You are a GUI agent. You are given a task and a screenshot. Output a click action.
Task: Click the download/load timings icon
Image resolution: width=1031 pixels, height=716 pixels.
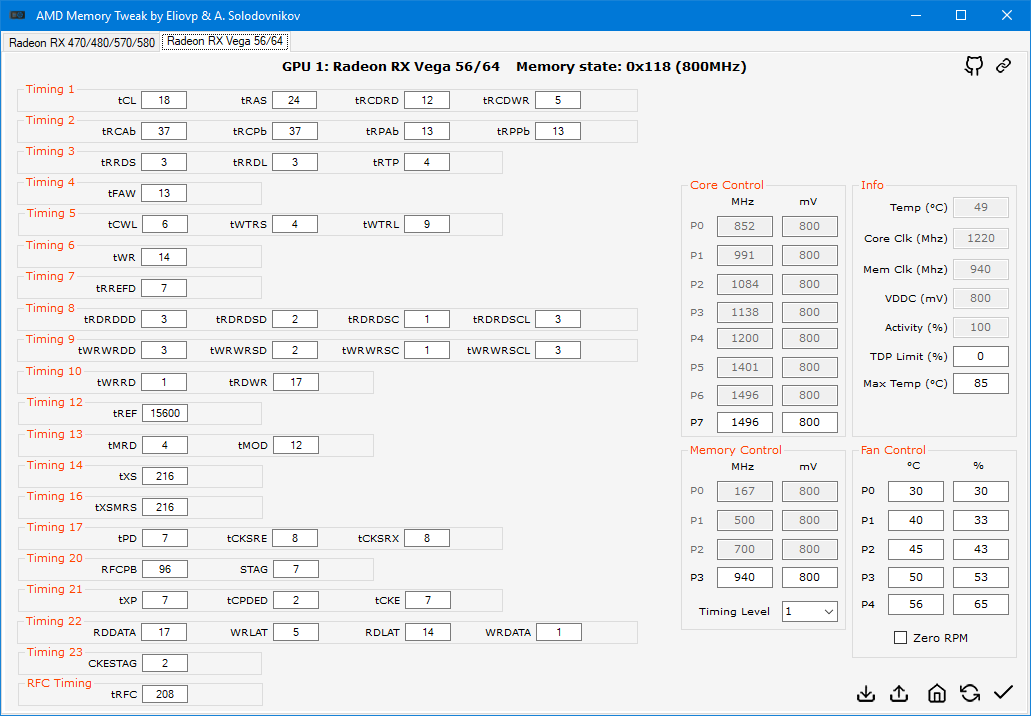click(x=867, y=693)
